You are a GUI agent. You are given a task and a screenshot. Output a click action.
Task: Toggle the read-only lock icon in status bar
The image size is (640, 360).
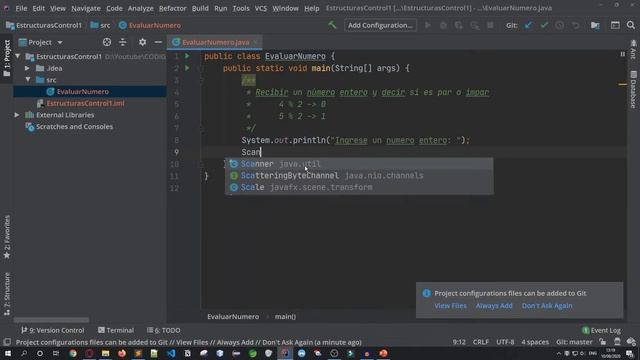[x=603, y=342]
